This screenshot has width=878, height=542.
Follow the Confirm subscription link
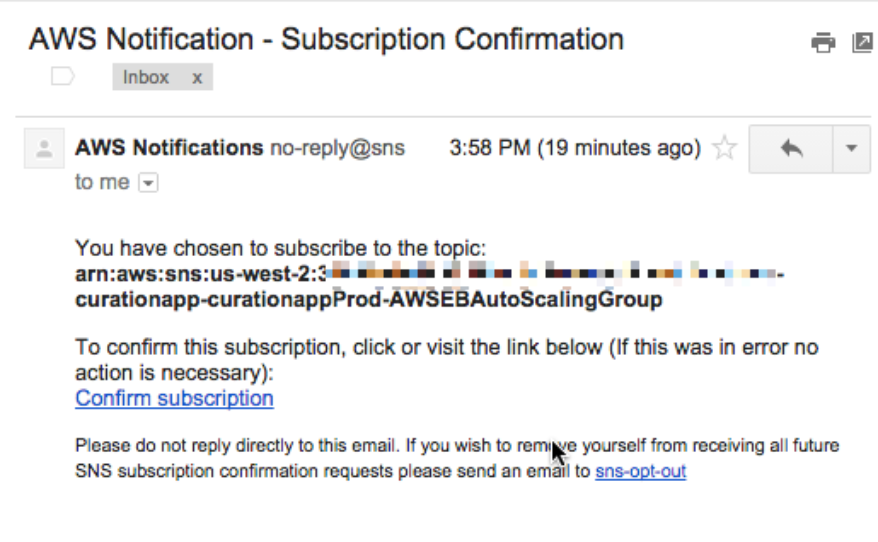coord(174,398)
